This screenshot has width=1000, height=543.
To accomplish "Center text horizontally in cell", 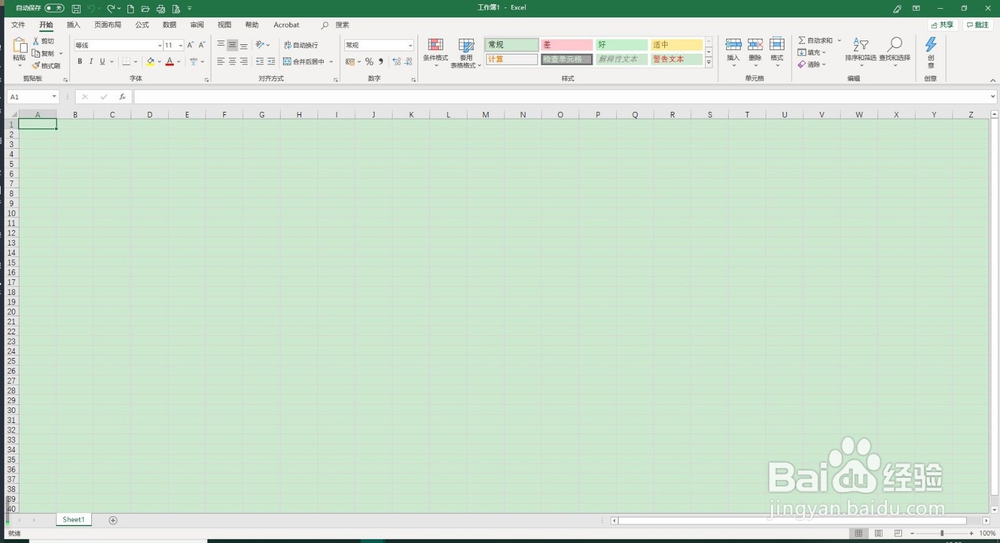I will 232,62.
